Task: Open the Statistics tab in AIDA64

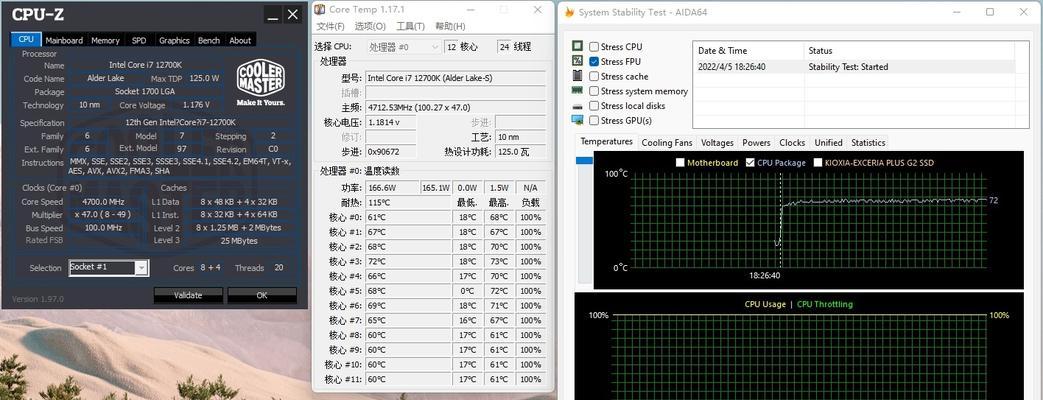Action: coord(868,142)
